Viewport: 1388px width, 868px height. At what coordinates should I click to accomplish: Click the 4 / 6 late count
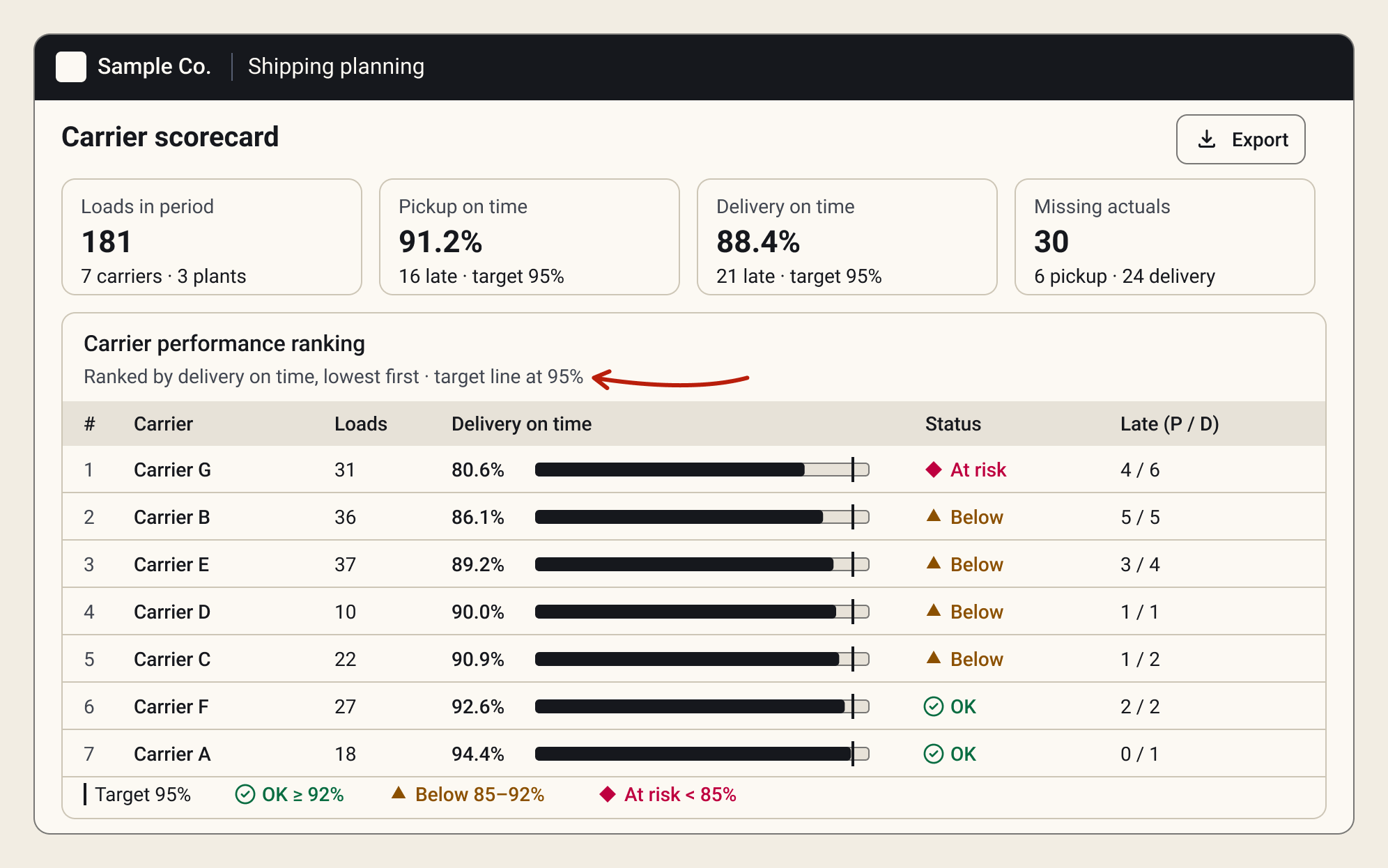tap(1140, 470)
